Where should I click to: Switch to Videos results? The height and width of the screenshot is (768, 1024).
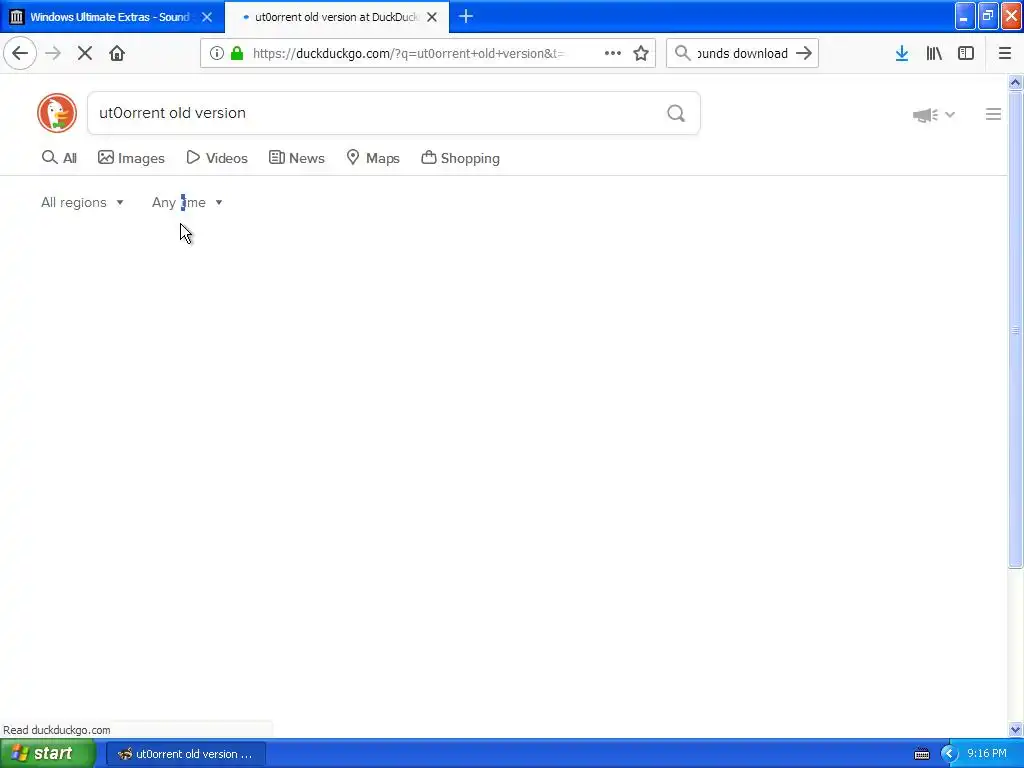coord(217,158)
